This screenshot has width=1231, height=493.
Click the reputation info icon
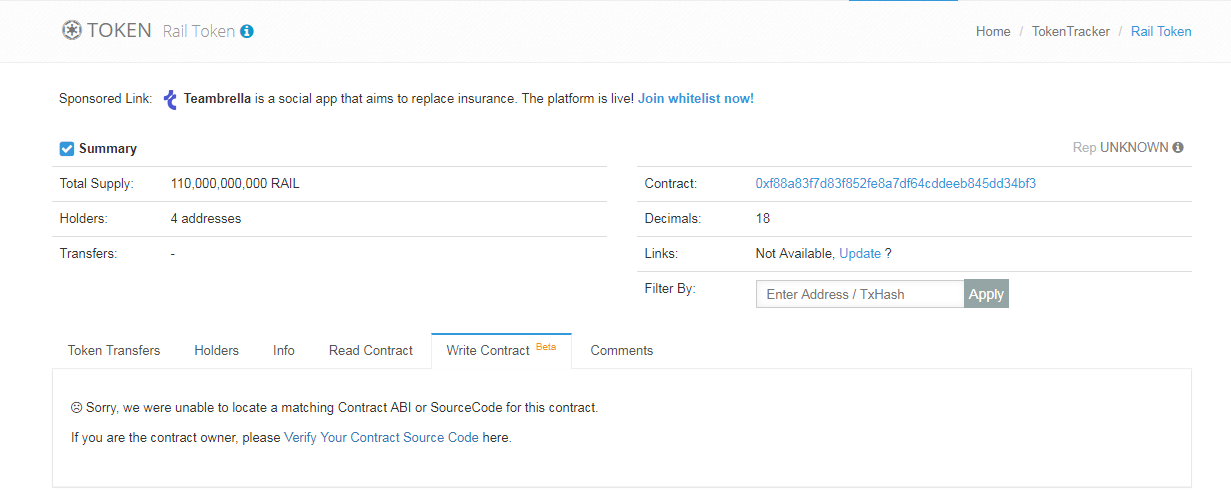pos(1178,147)
